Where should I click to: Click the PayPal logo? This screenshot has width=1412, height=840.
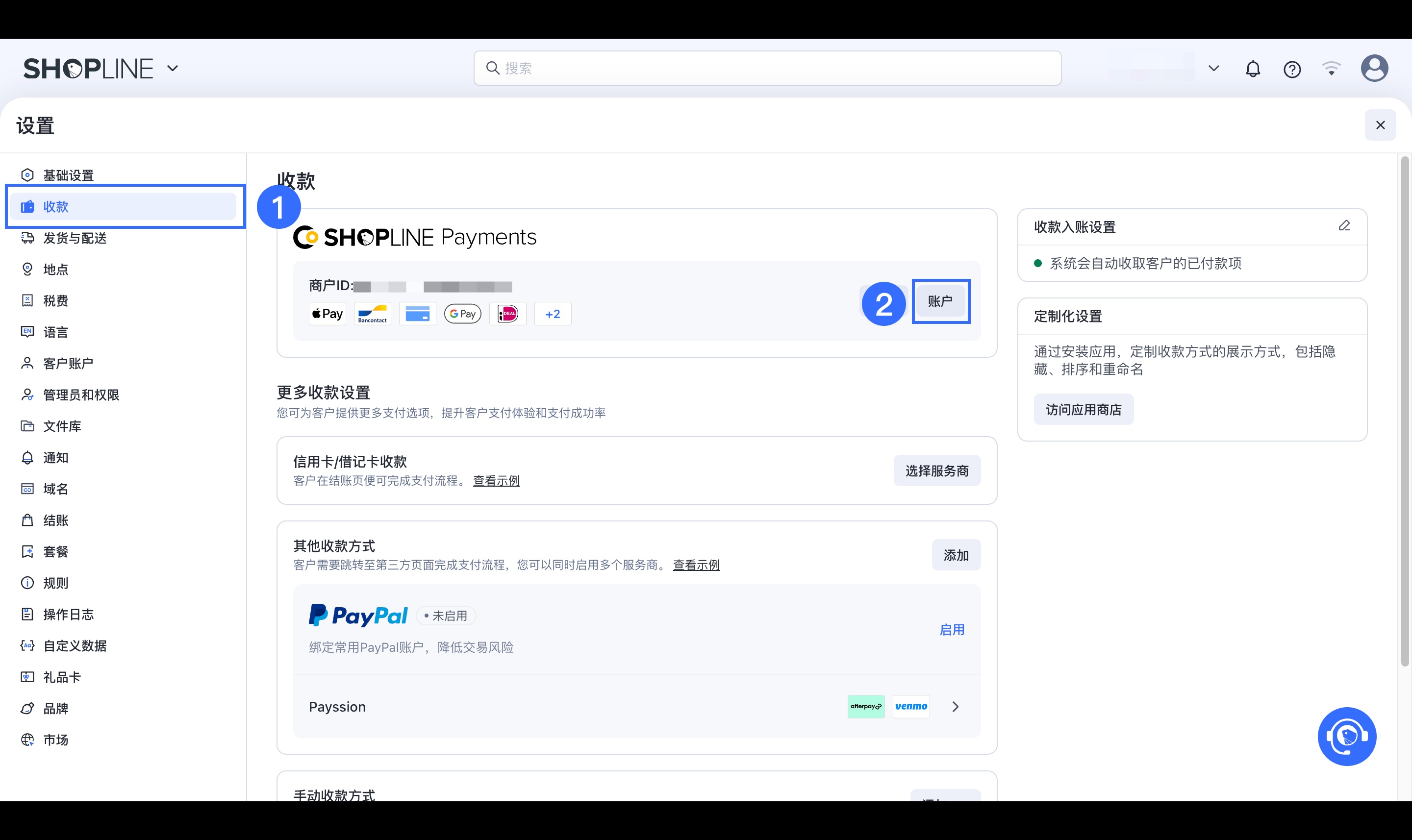(358, 615)
